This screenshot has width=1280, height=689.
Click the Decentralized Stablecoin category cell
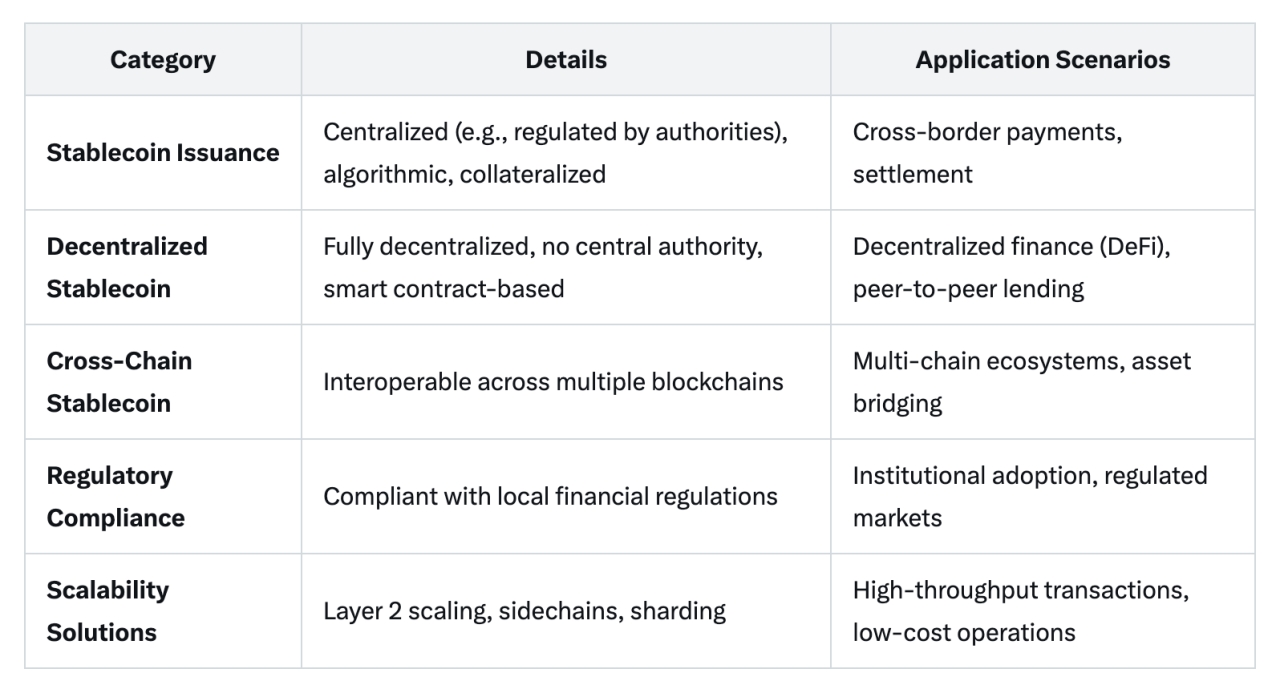click(x=127, y=267)
